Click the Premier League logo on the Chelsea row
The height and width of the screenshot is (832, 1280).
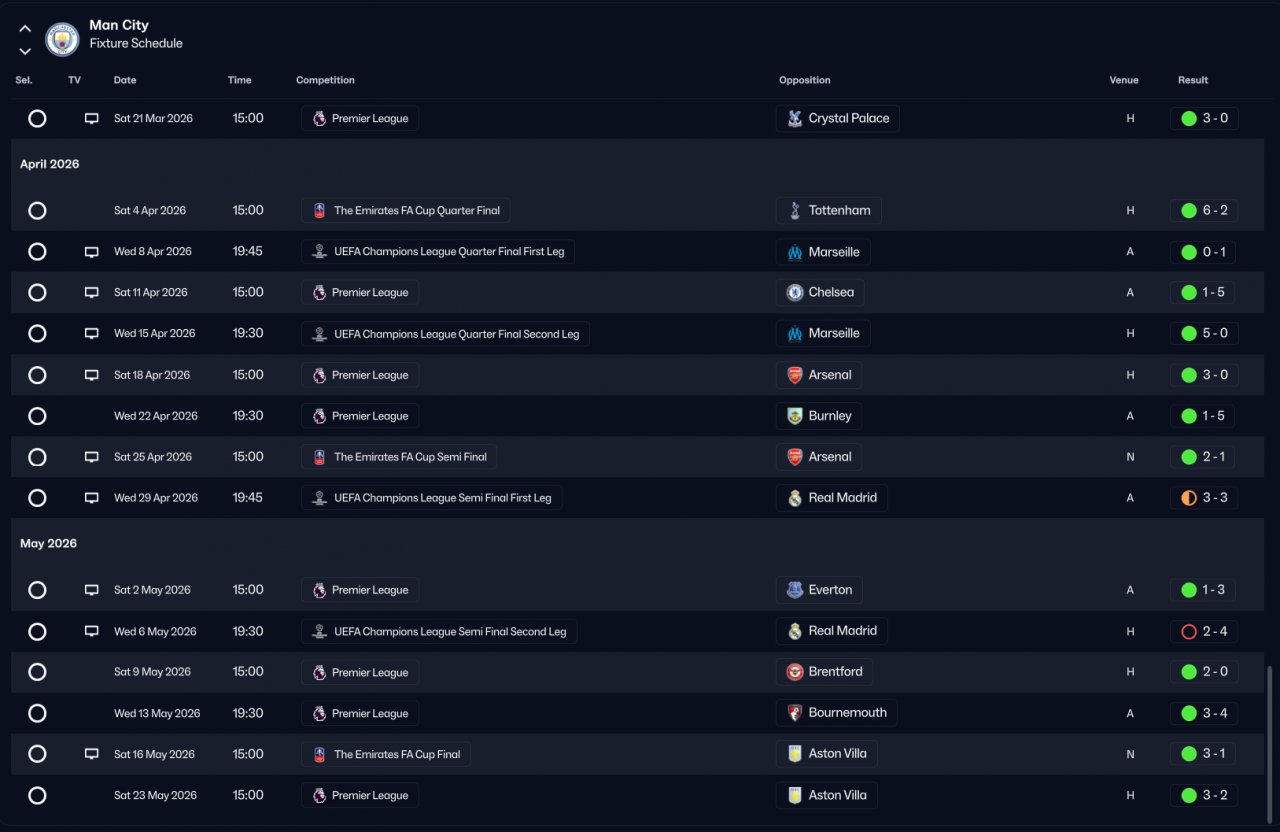click(319, 293)
